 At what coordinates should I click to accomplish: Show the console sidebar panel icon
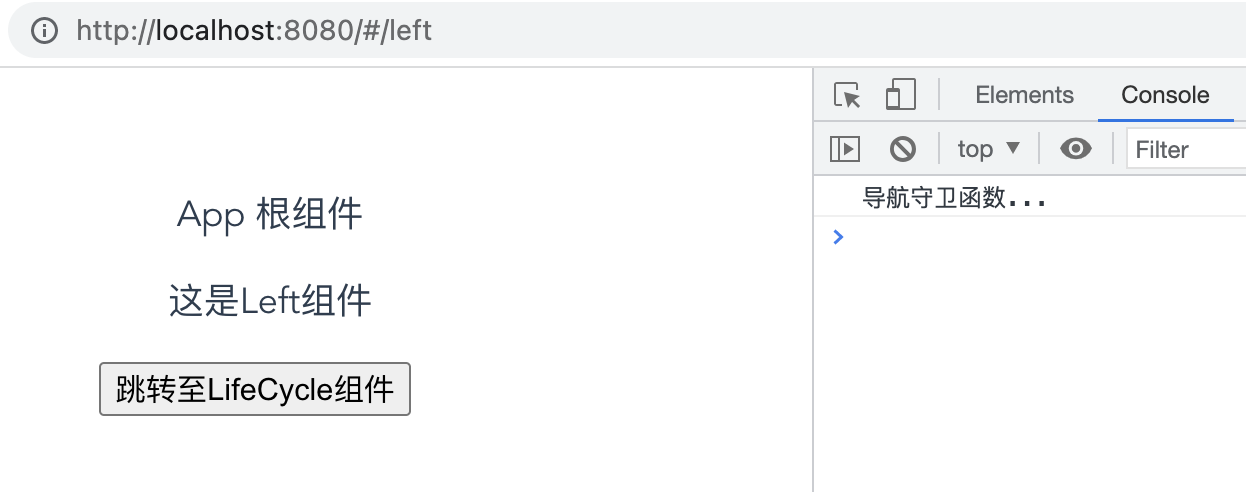pos(845,149)
